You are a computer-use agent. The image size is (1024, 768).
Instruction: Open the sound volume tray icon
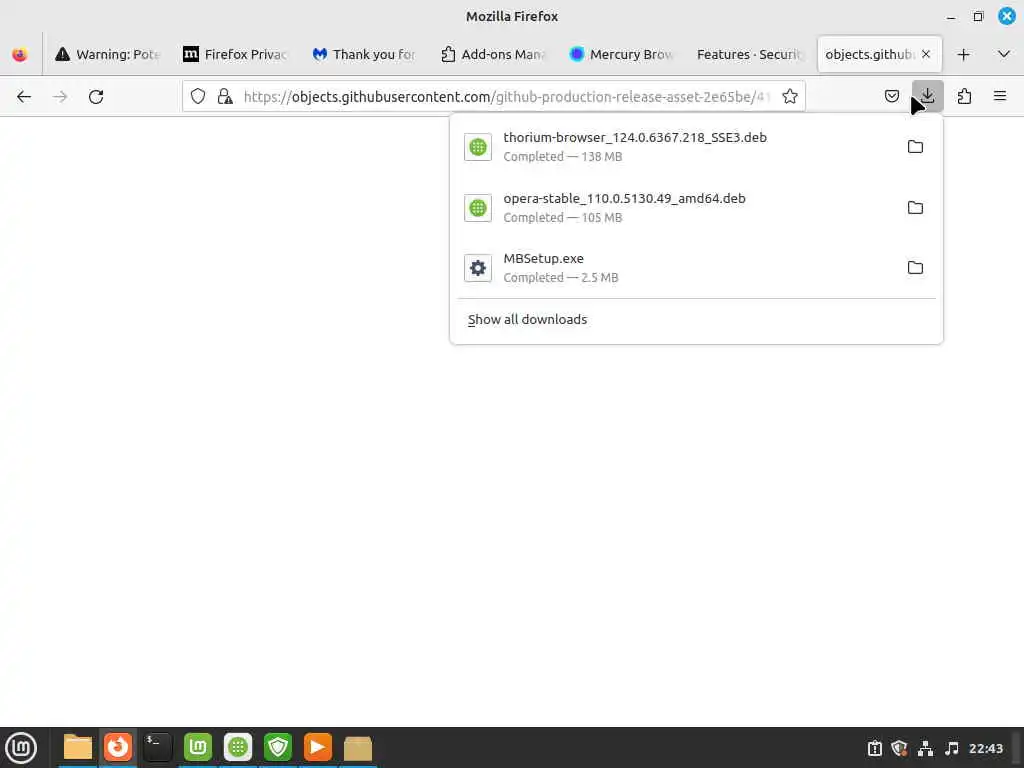[952, 748]
